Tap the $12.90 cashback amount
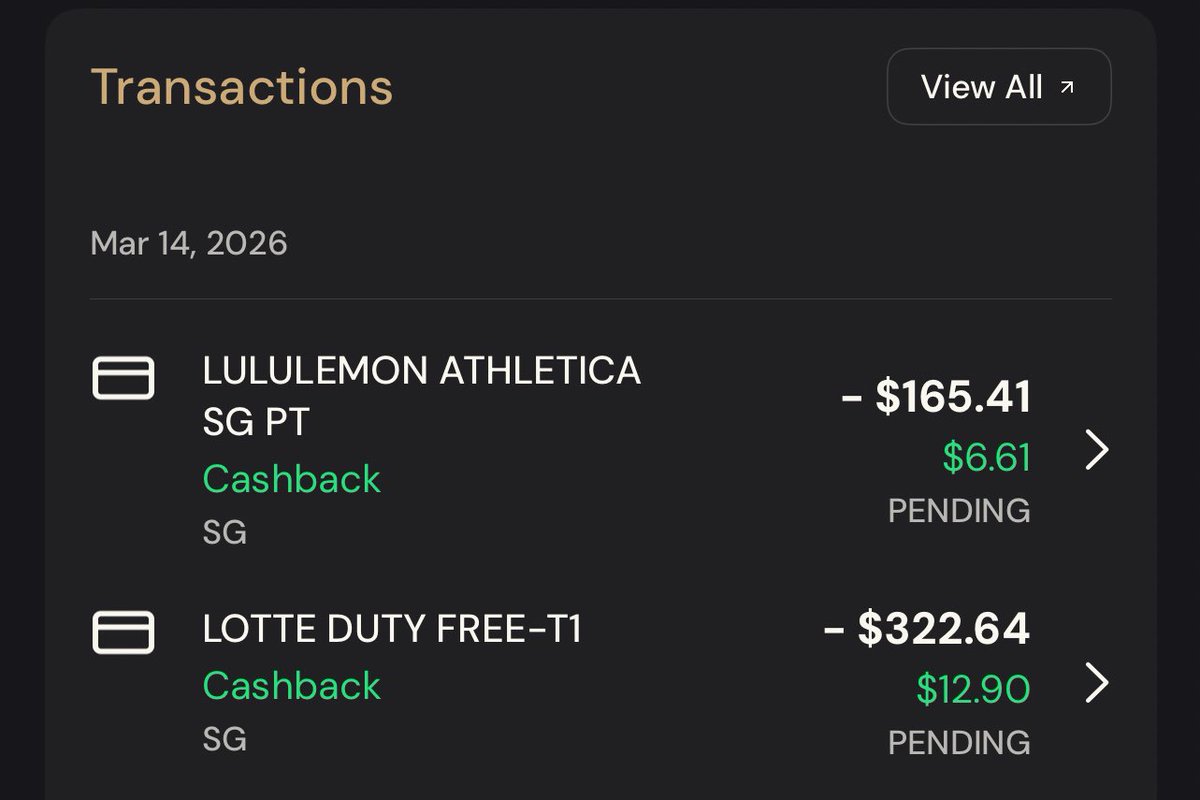The image size is (1200, 800). click(x=973, y=689)
